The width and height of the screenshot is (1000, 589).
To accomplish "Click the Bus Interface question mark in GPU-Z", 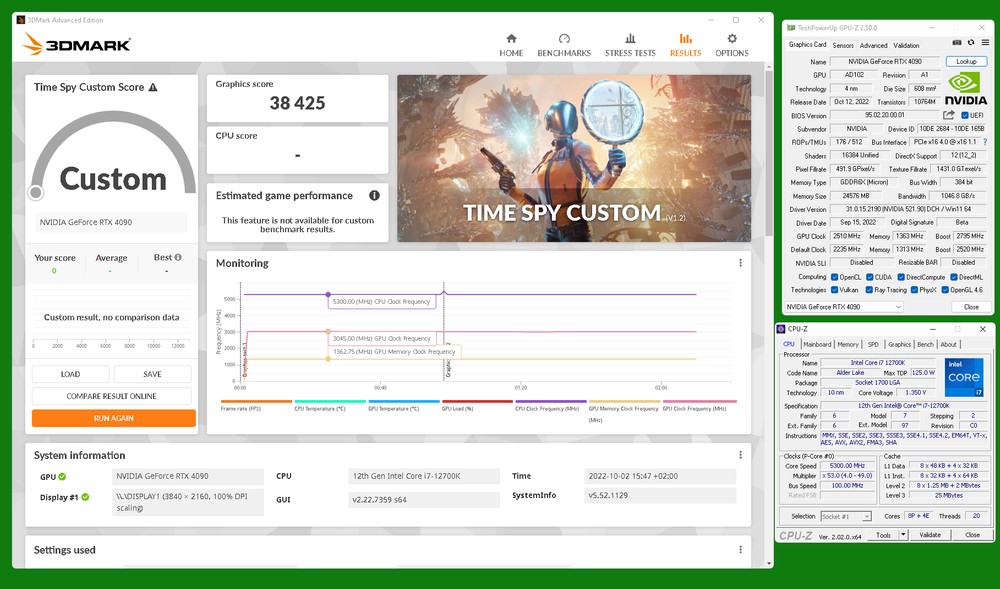I will coord(985,142).
